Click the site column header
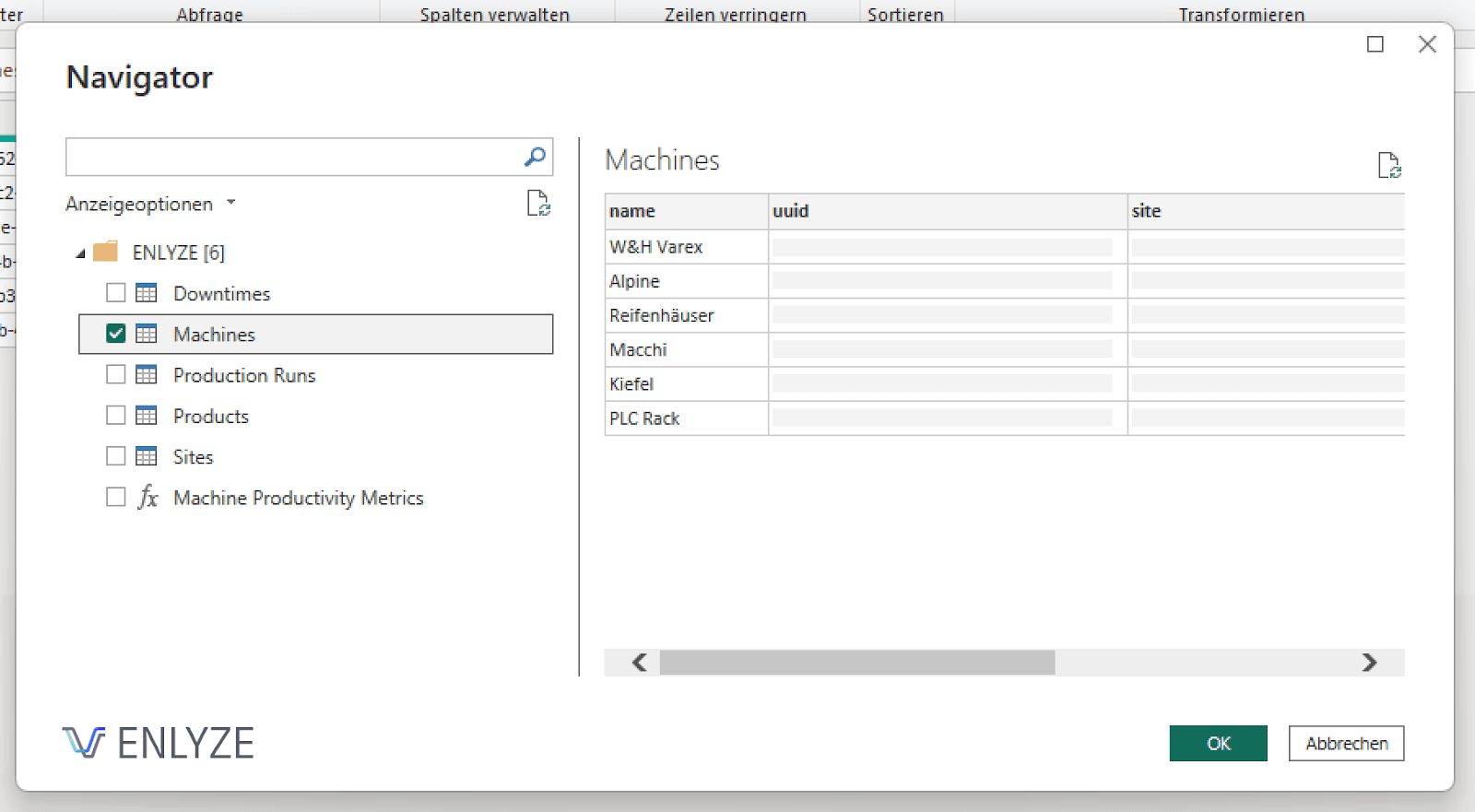 click(x=1267, y=211)
